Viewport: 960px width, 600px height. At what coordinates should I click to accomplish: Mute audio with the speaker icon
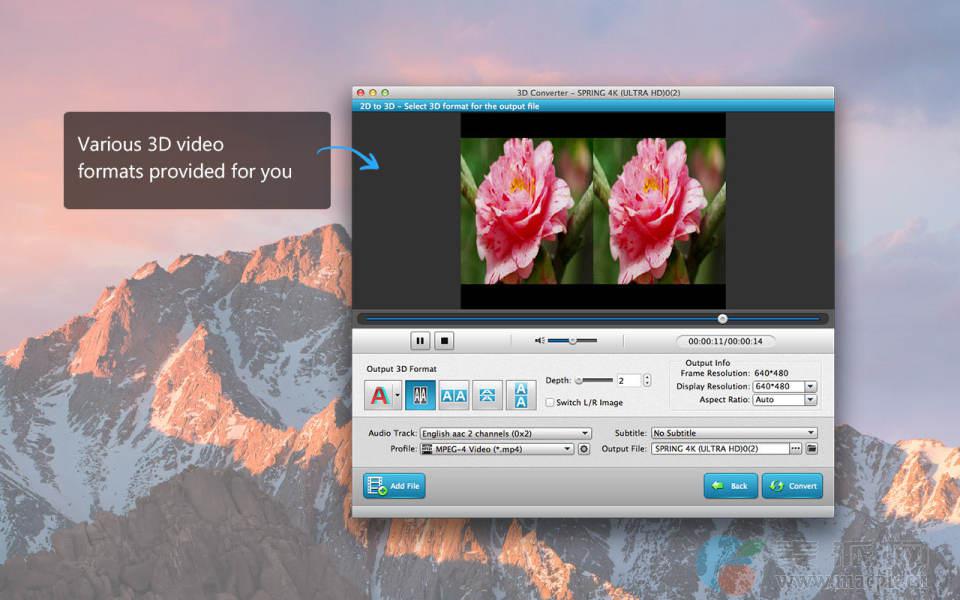540,341
